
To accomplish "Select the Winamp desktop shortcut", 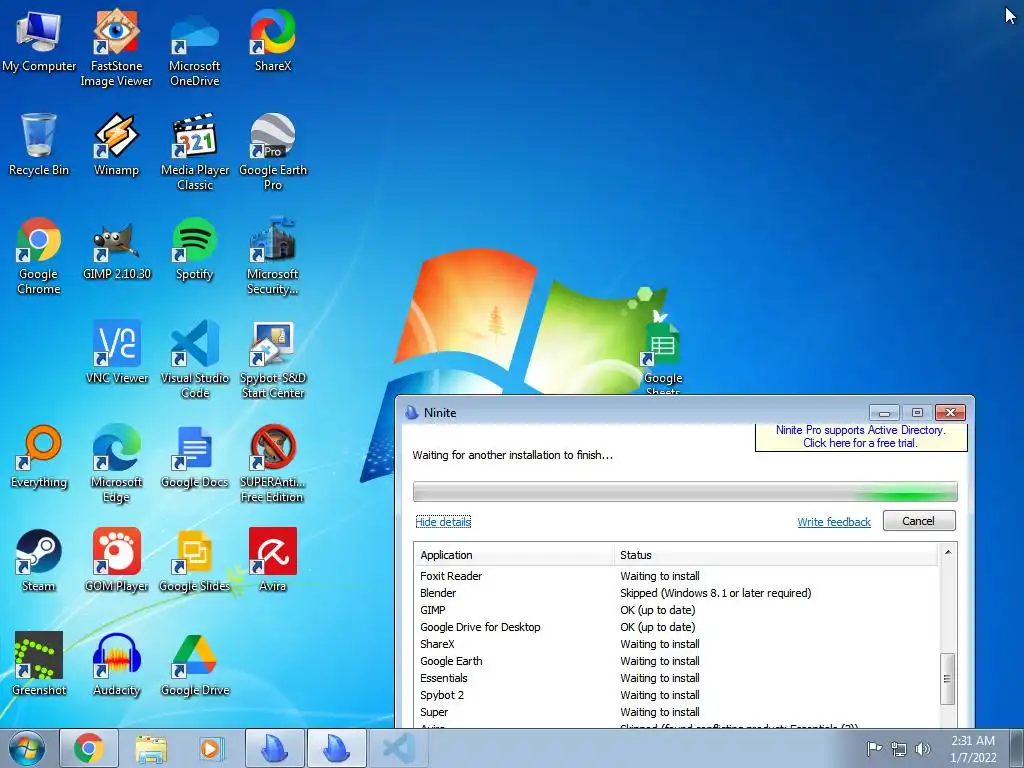I will click(116, 144).
